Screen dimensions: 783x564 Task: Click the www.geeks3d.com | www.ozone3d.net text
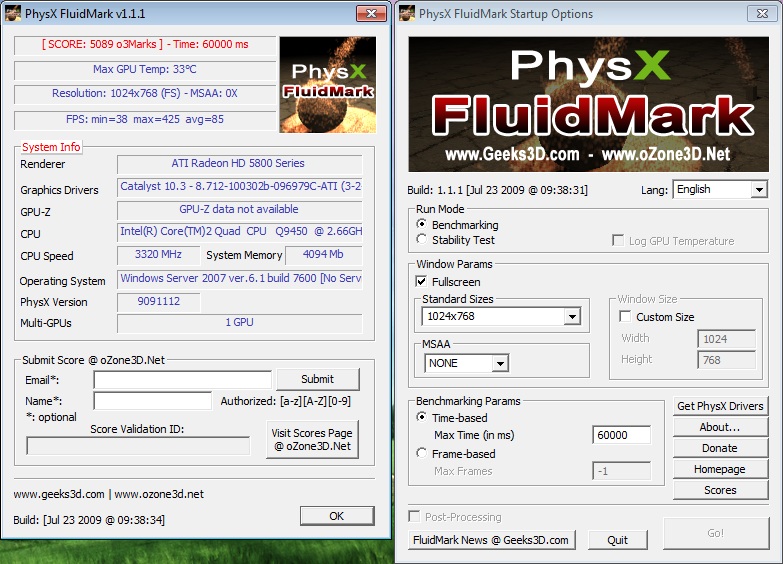coord(108,494)
